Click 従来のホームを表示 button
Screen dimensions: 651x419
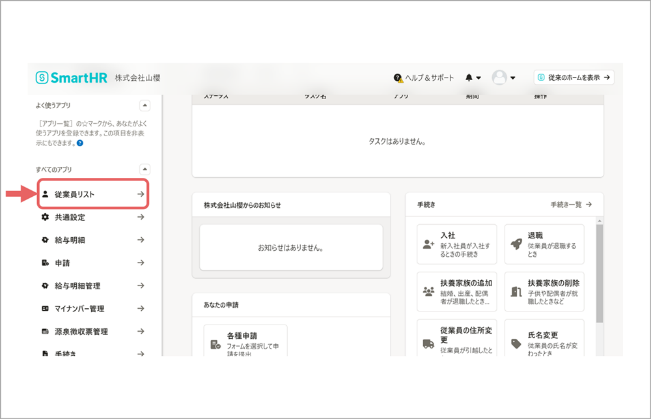pos(573,78)
